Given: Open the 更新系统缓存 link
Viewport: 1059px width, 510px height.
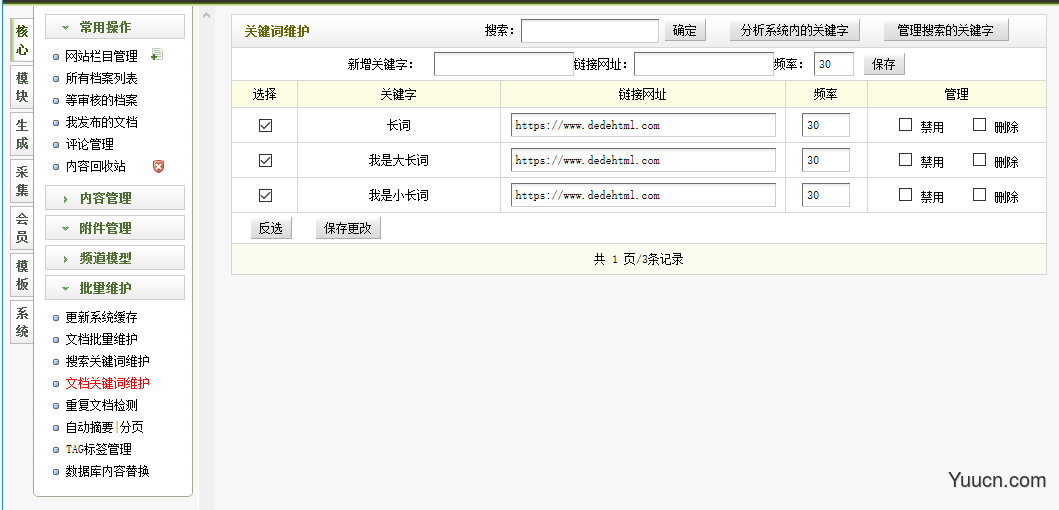Looking at the screenshot, I should point(101,317).
